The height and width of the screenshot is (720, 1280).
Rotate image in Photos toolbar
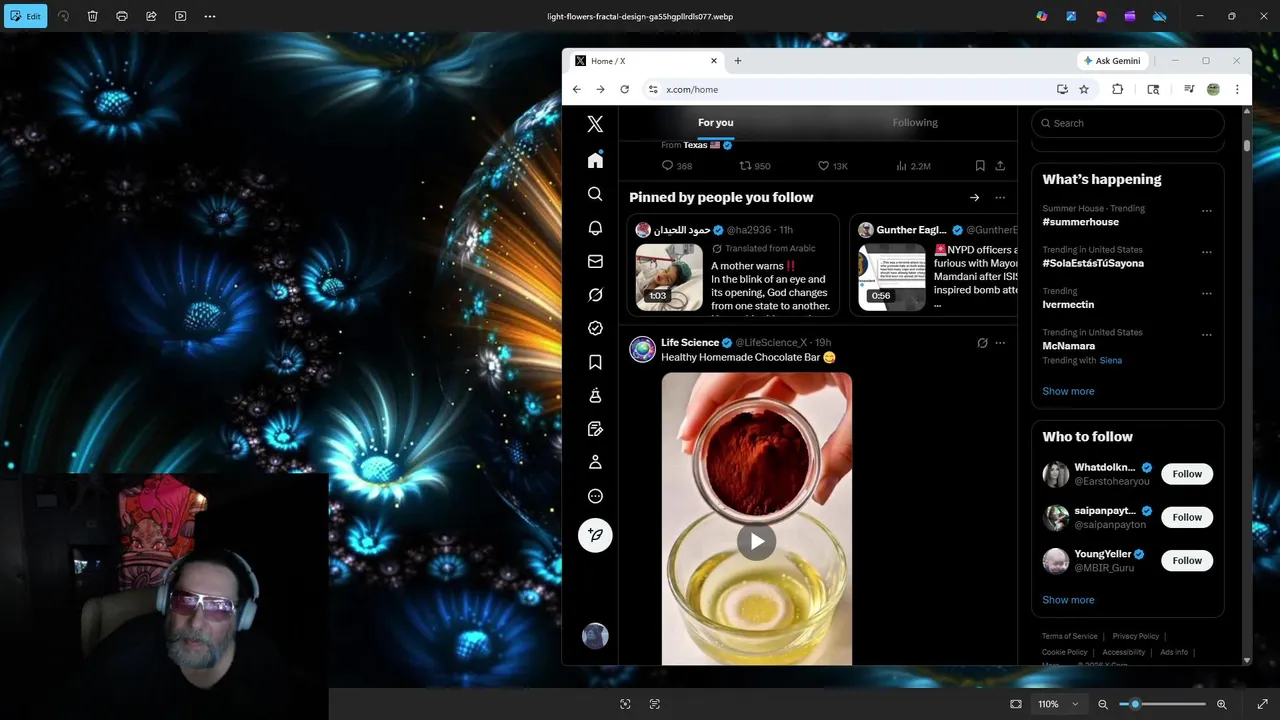click(63, 16)
